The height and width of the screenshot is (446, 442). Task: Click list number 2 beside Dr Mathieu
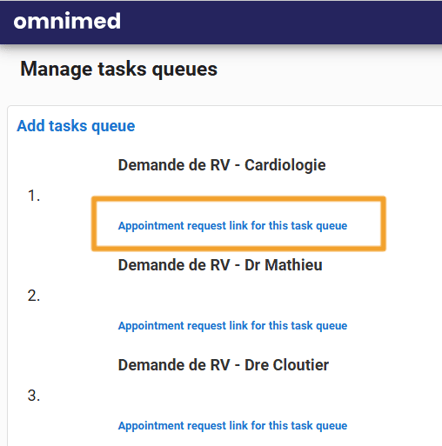point(34,296)
